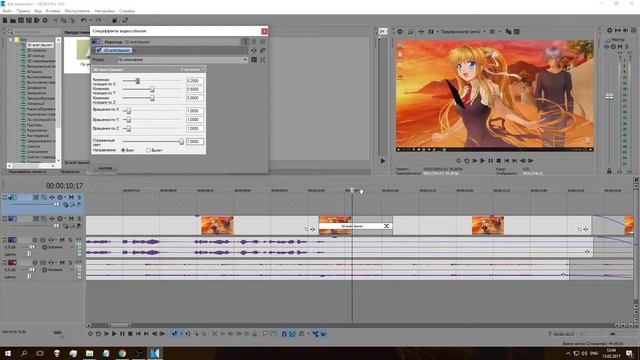Open undo history dropdown arrow
640x360 pixels.
click(90, 20)
